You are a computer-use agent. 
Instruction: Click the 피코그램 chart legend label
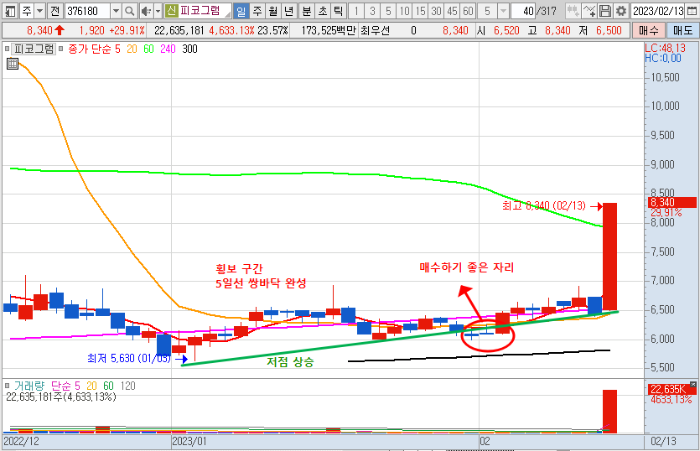pos(34,49)
